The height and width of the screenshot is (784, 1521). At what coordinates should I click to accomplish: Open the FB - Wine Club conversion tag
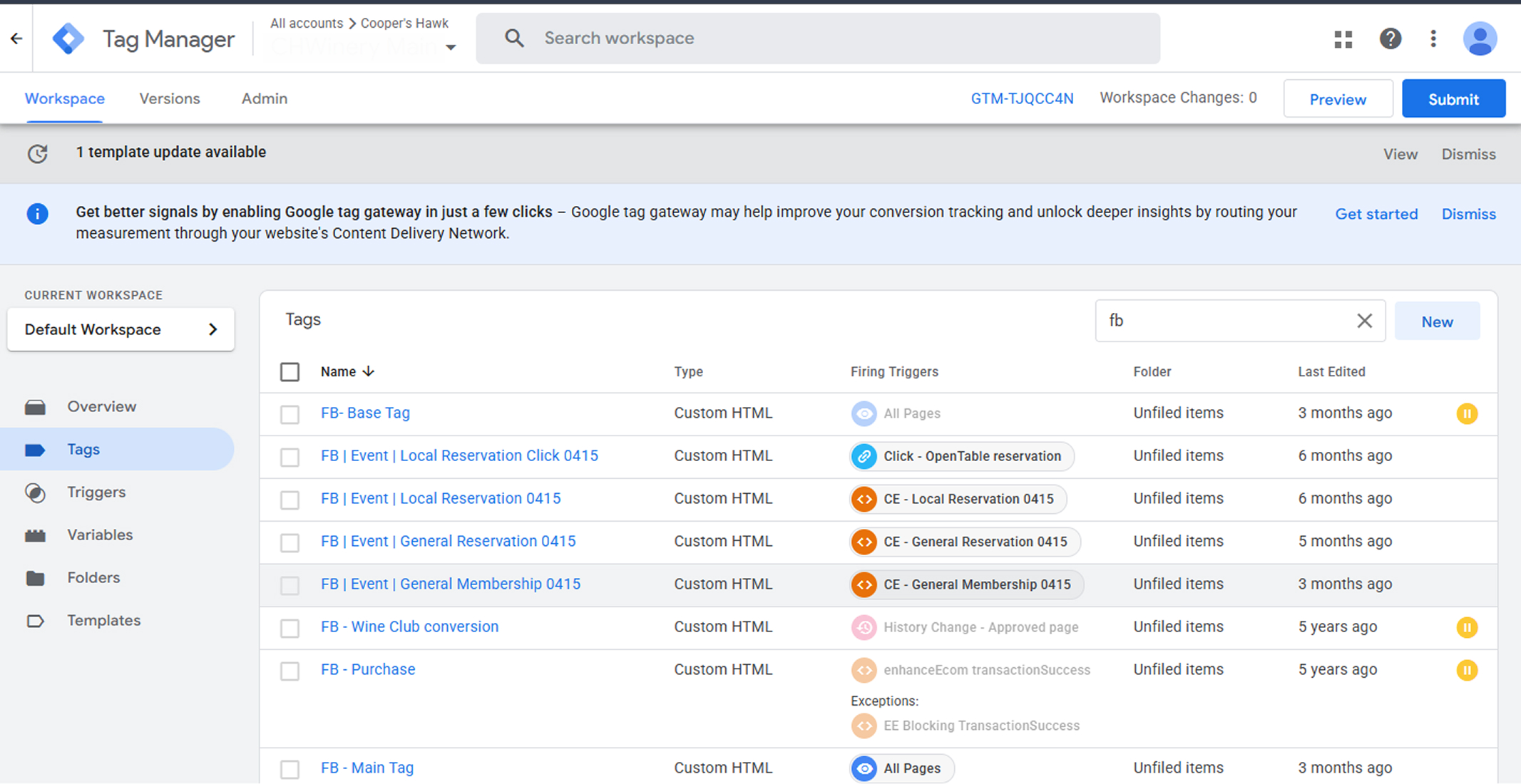tap(409, 626)
